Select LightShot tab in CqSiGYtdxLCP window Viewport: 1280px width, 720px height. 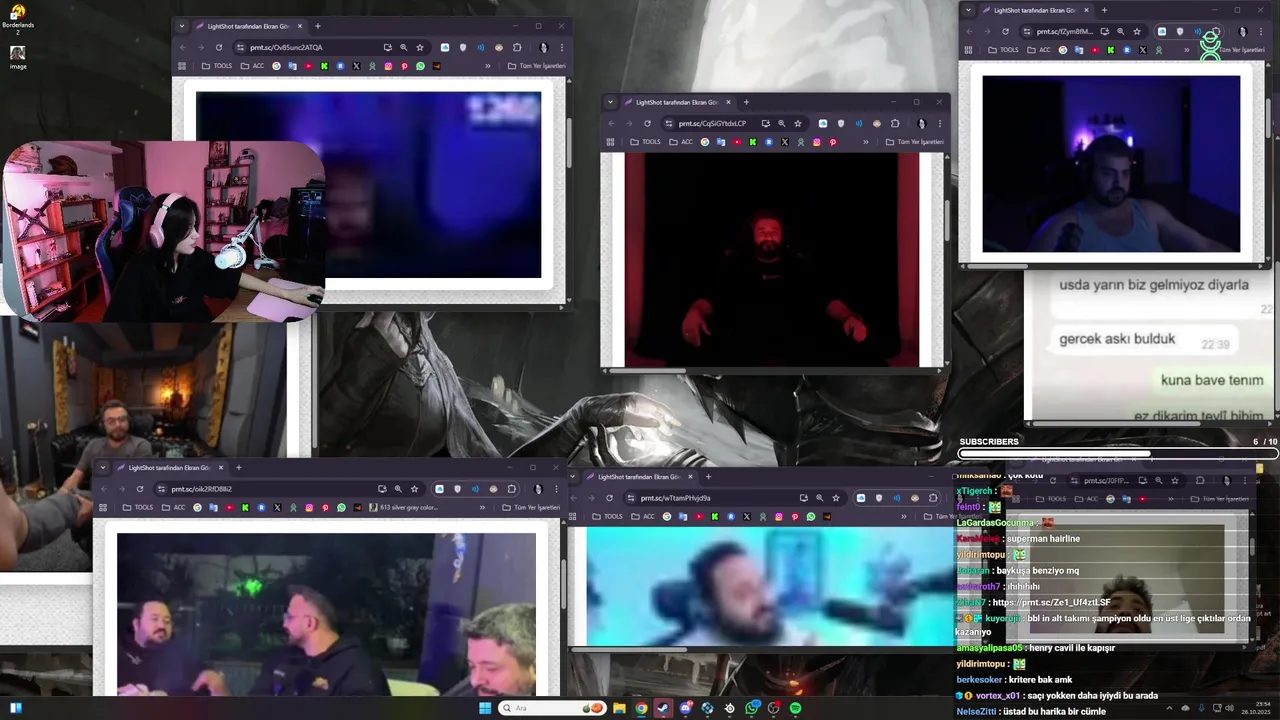(677, 102)
